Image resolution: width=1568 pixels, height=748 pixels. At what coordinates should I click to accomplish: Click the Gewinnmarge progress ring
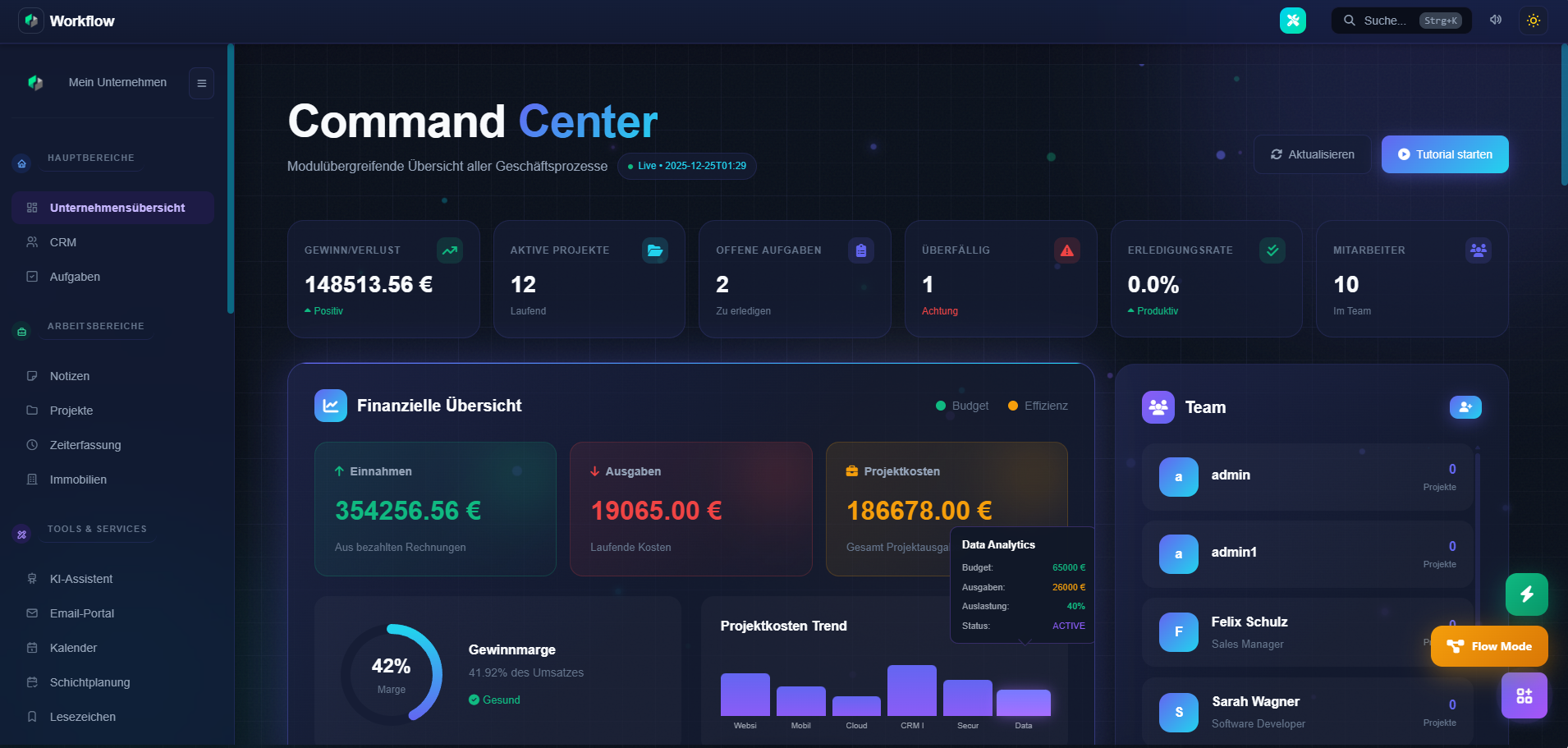point(392,674)
